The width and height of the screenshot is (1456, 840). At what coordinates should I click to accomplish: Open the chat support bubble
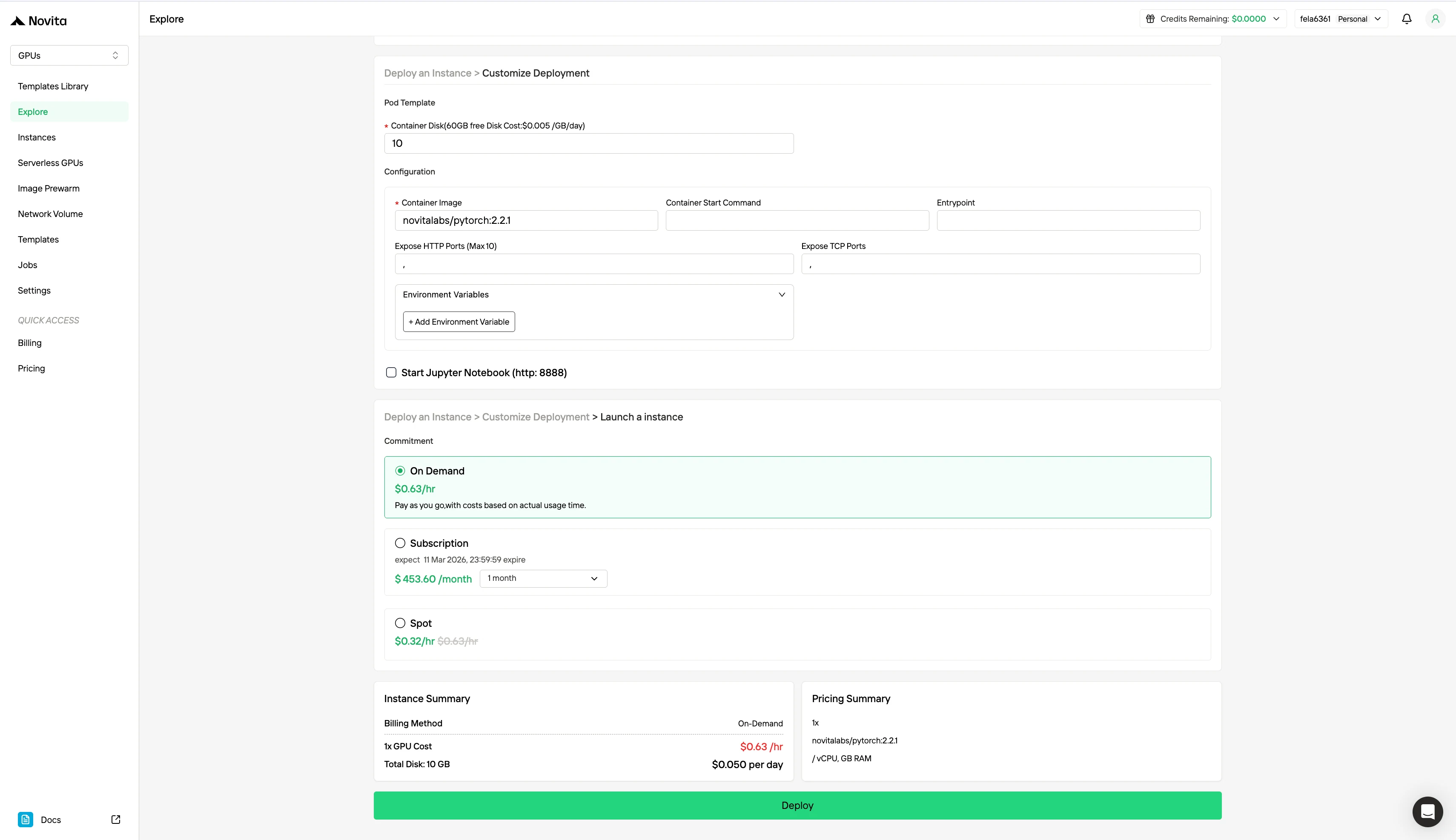(x=1427, y=812)
